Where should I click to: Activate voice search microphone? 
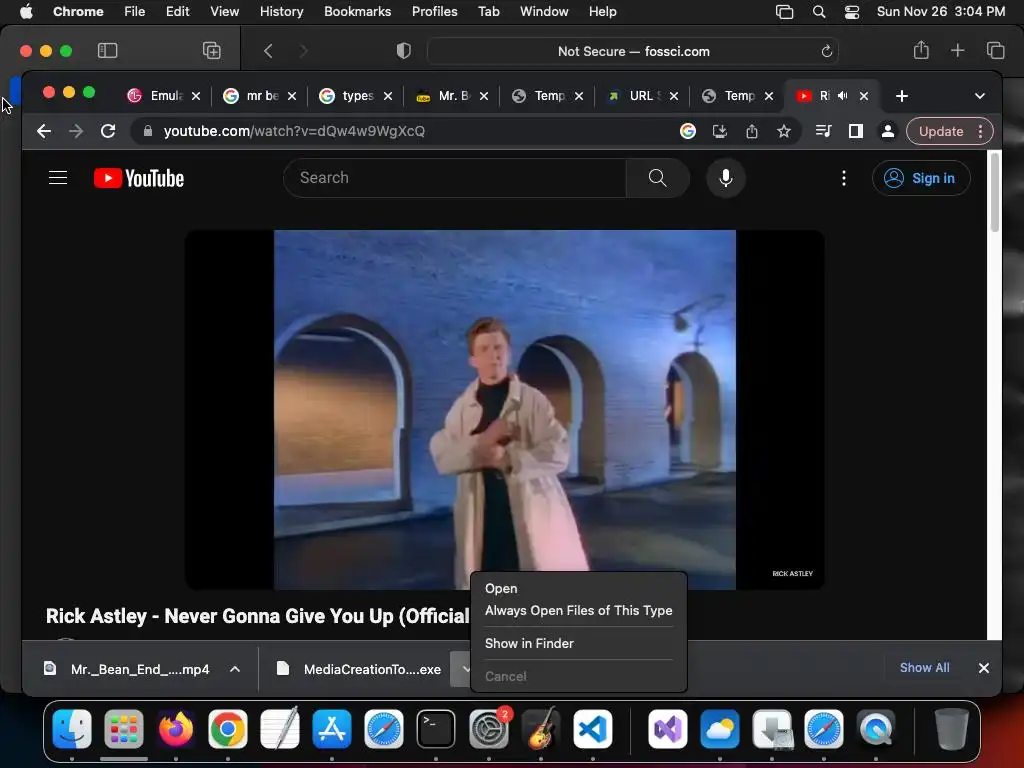[726, 178]
